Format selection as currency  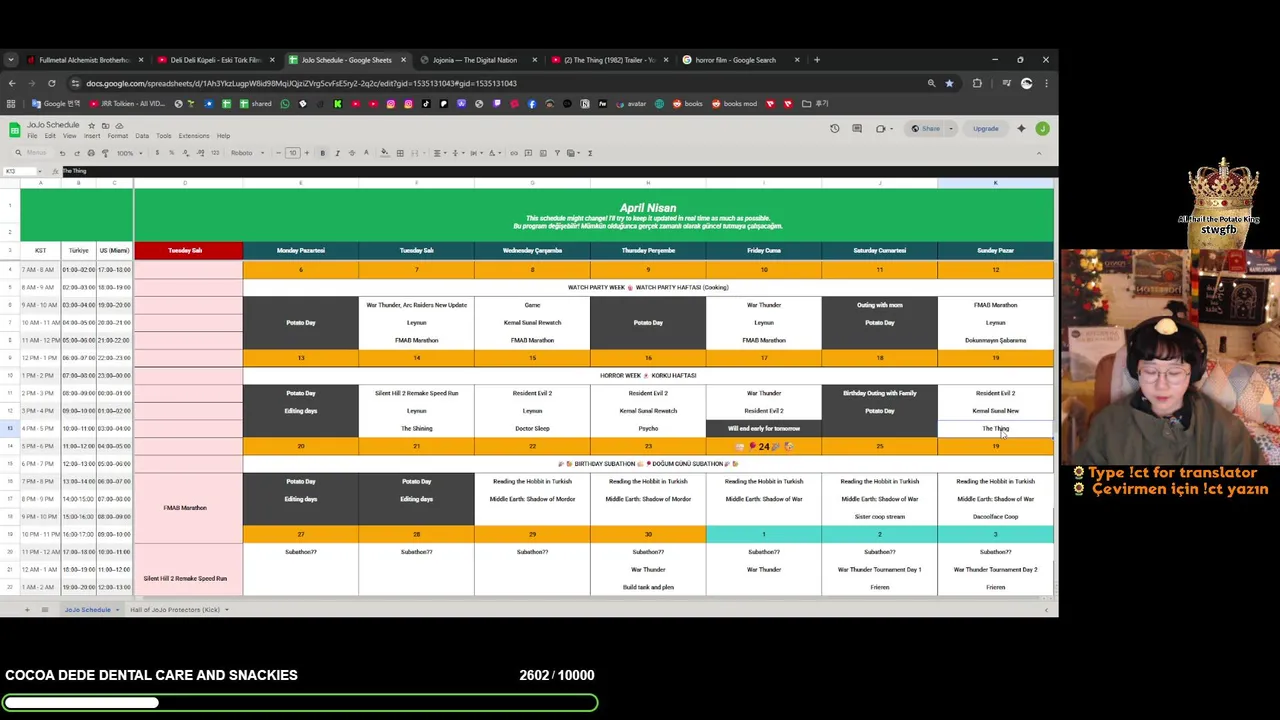click(x=156, y=153)
